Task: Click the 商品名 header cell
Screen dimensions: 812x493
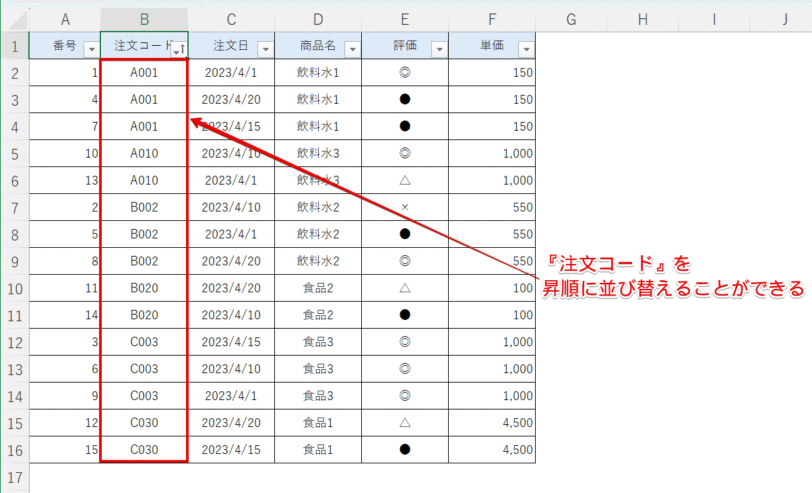Action: [318, 46]
